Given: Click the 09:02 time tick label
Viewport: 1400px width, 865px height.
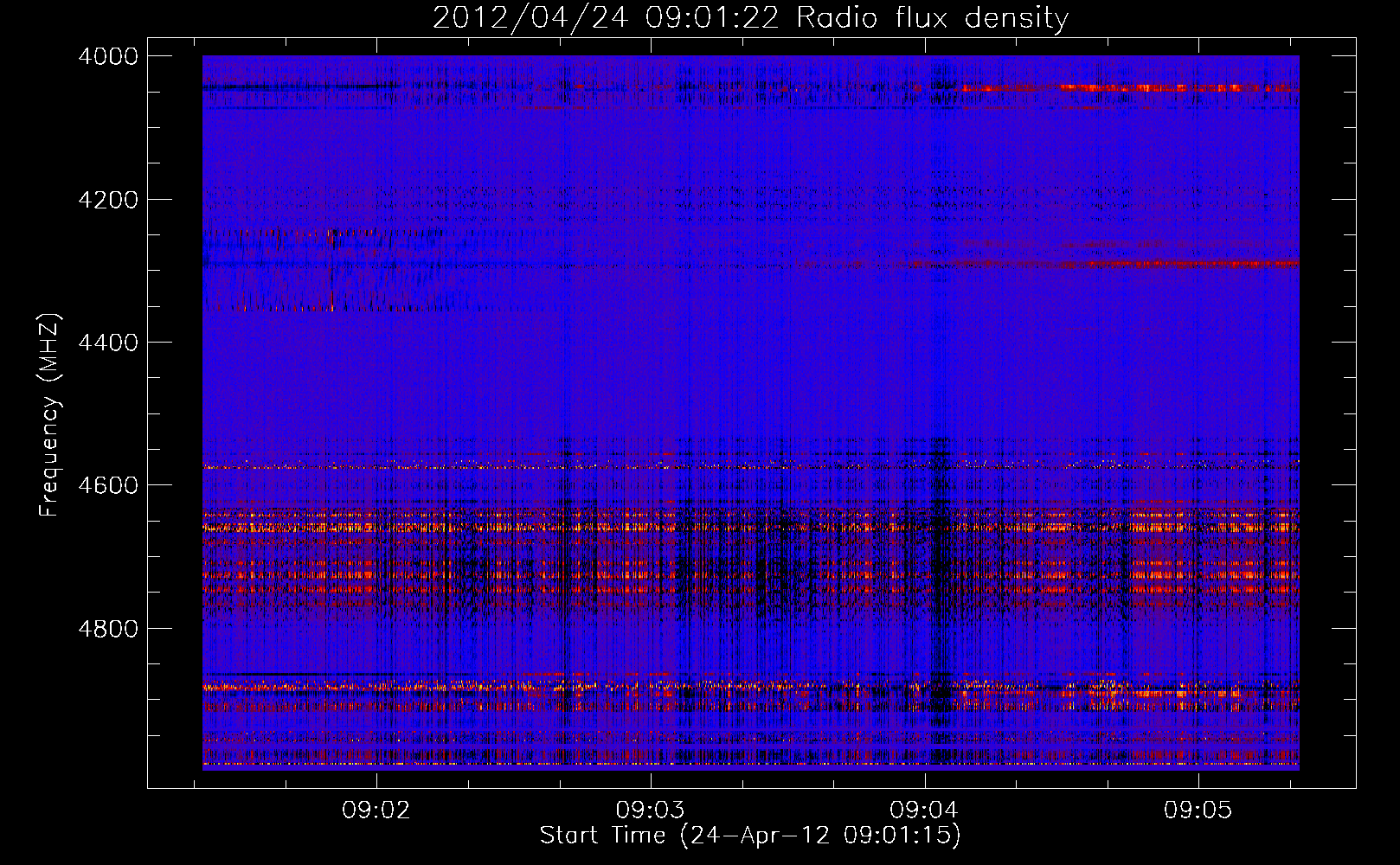Looking at the screenshot, I should 376,811.
